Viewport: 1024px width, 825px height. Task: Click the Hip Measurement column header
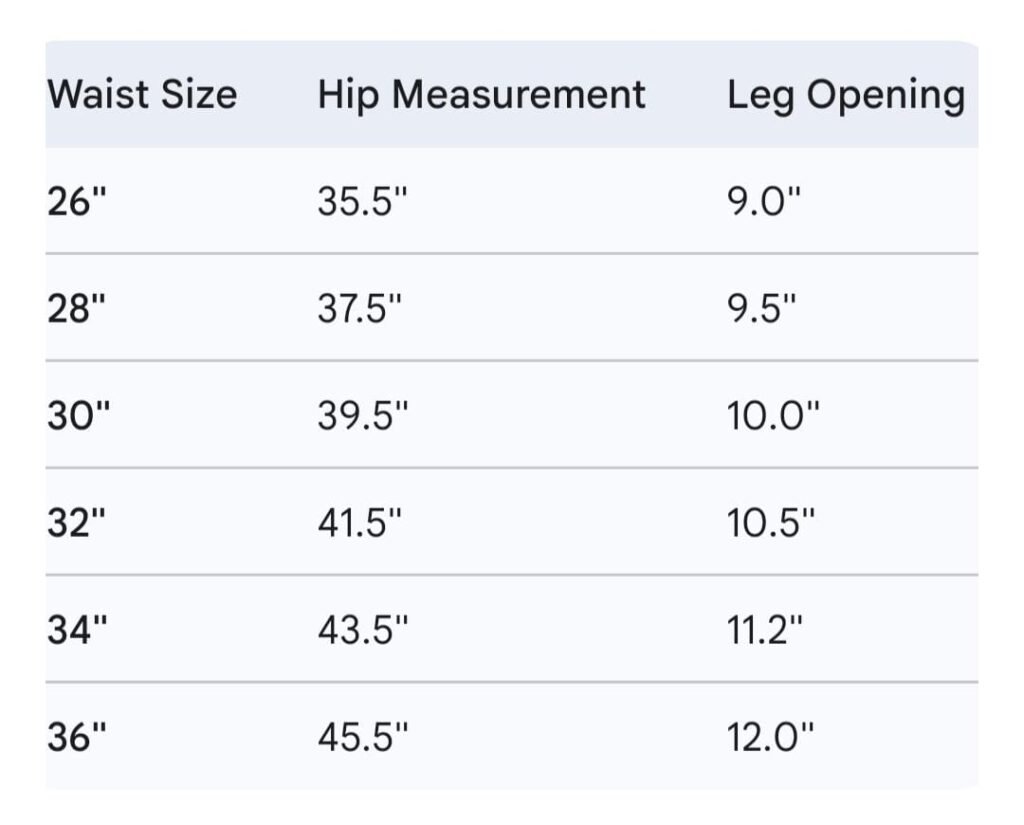481,95
